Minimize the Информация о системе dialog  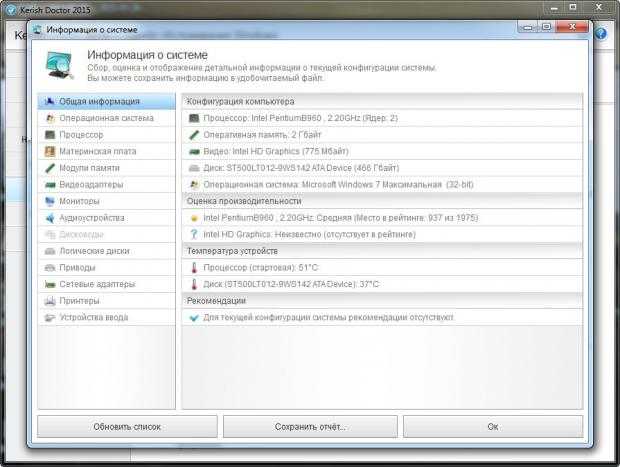pos(528,27)
